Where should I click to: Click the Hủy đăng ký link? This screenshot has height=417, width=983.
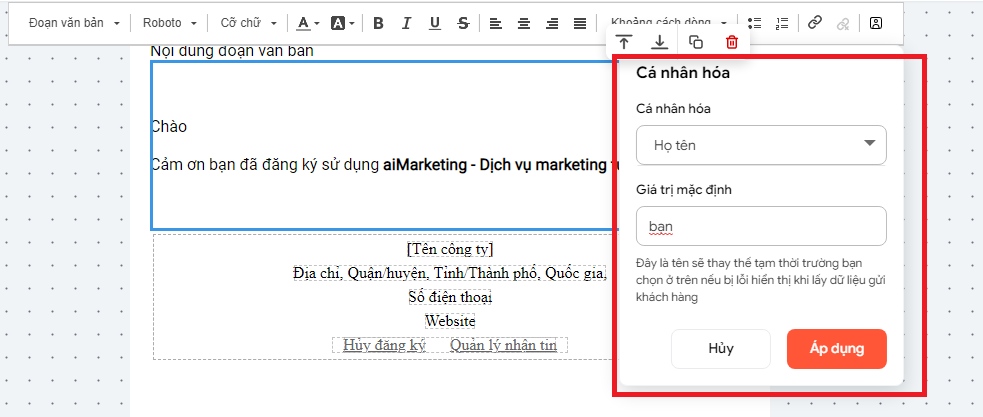(x=384, y=345)
